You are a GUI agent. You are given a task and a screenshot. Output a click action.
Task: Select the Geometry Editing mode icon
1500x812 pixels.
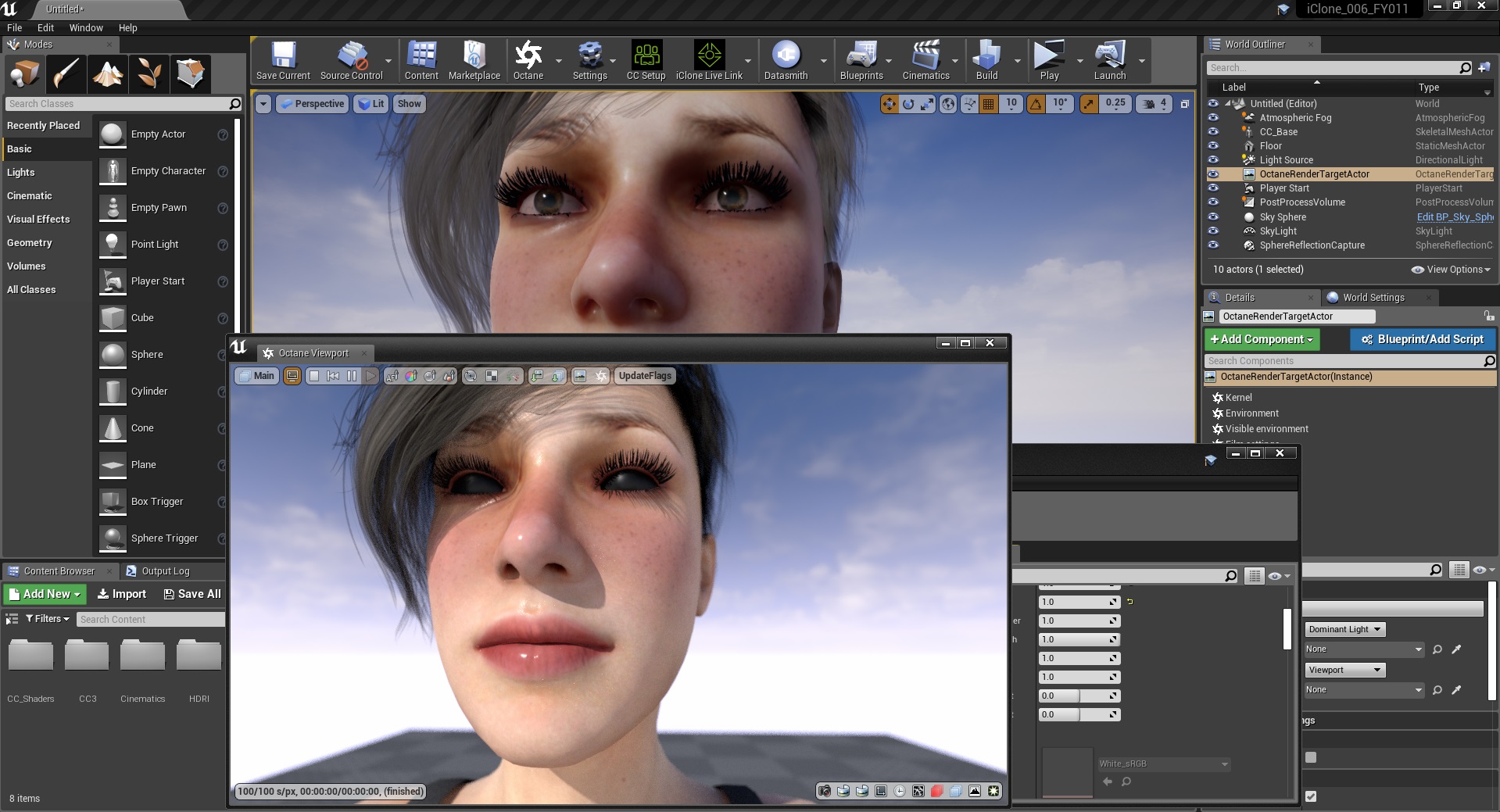[x=190, y=74]
